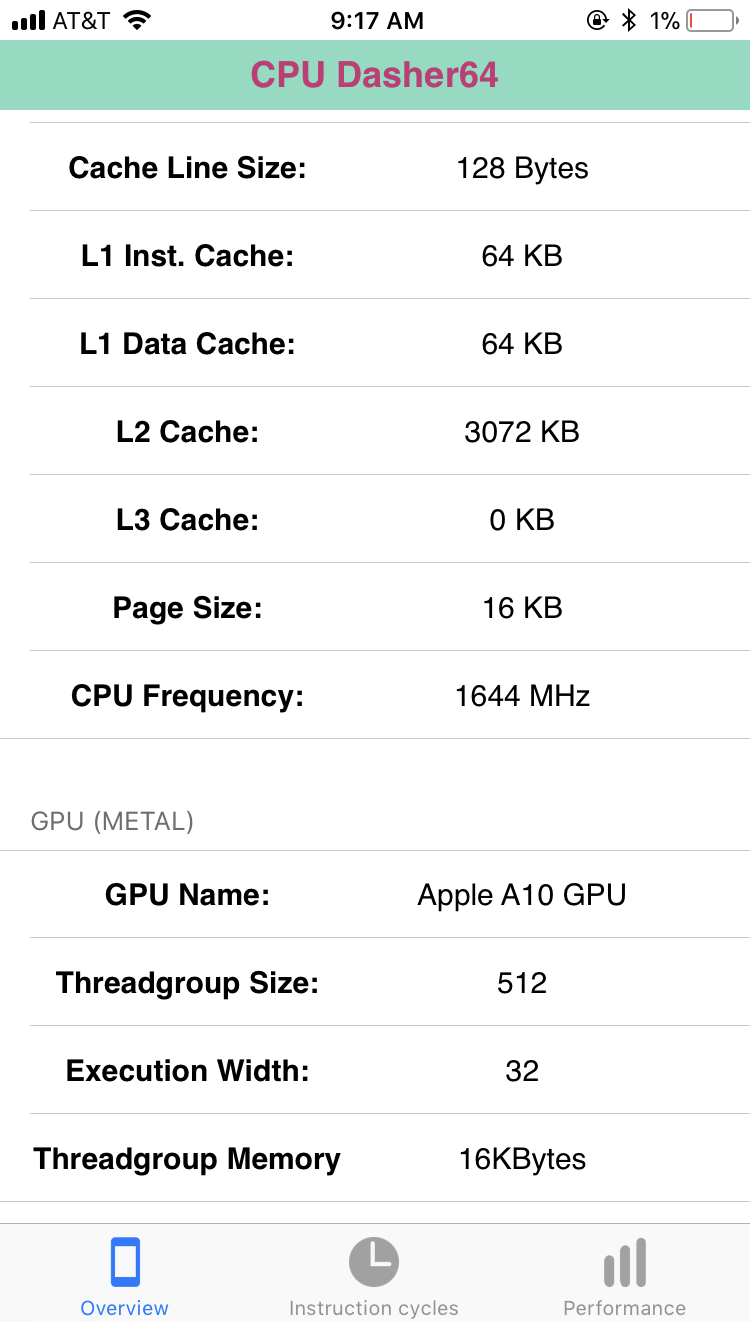
Task: Open the Overview tab phone icon
Action: coord(125,1262)
